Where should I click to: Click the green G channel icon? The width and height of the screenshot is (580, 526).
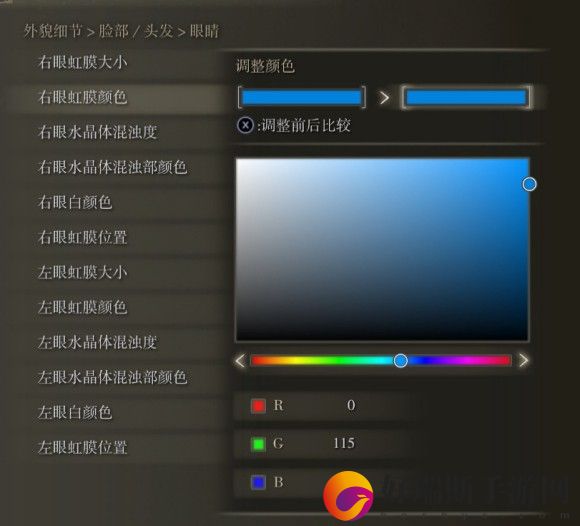[x=258, y=444]
